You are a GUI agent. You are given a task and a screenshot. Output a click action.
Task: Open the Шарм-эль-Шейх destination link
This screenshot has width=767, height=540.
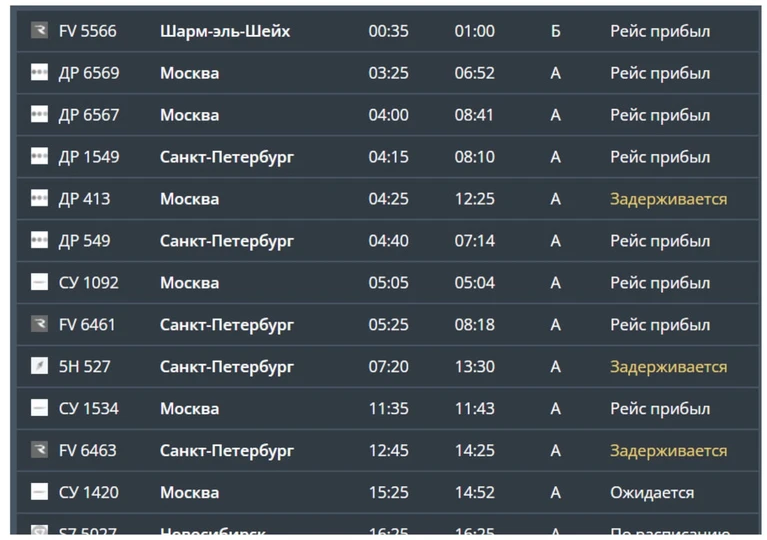pos(225,31)
